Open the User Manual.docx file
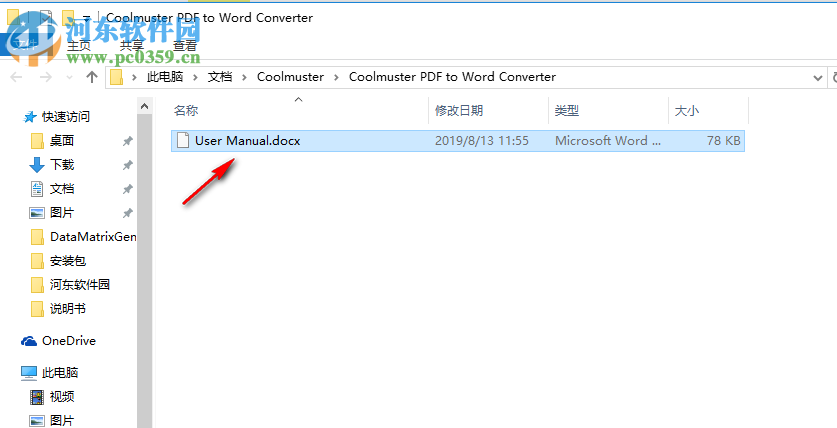 [x=457, y=141]
